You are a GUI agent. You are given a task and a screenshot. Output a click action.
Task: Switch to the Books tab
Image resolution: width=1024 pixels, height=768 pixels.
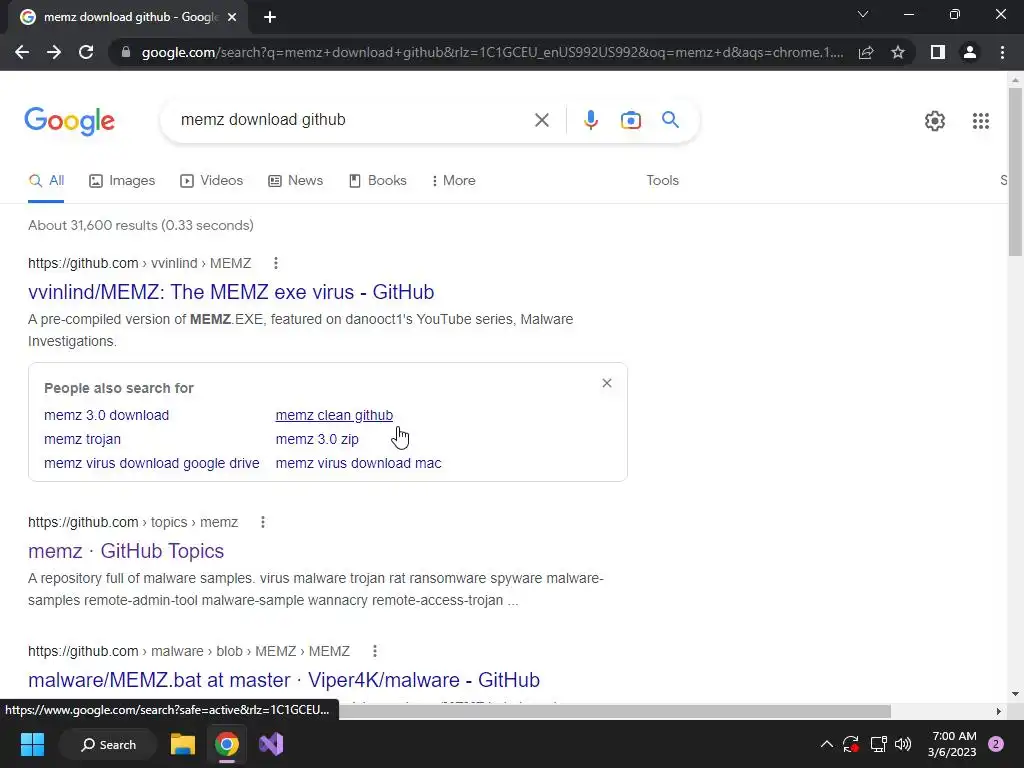tap(377, 181)
